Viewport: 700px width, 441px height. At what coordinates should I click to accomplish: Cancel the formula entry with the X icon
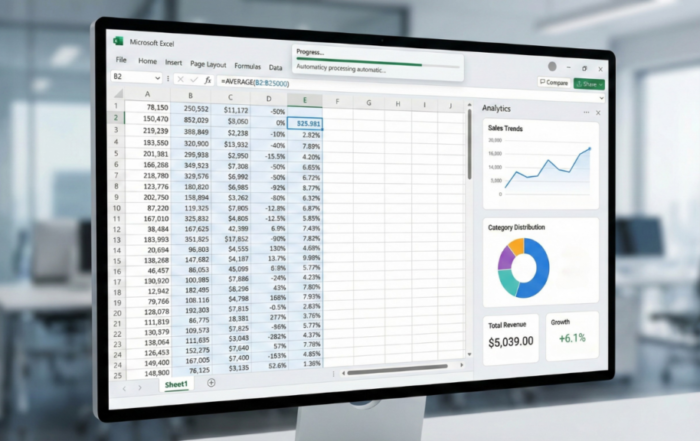coord(180,79)
